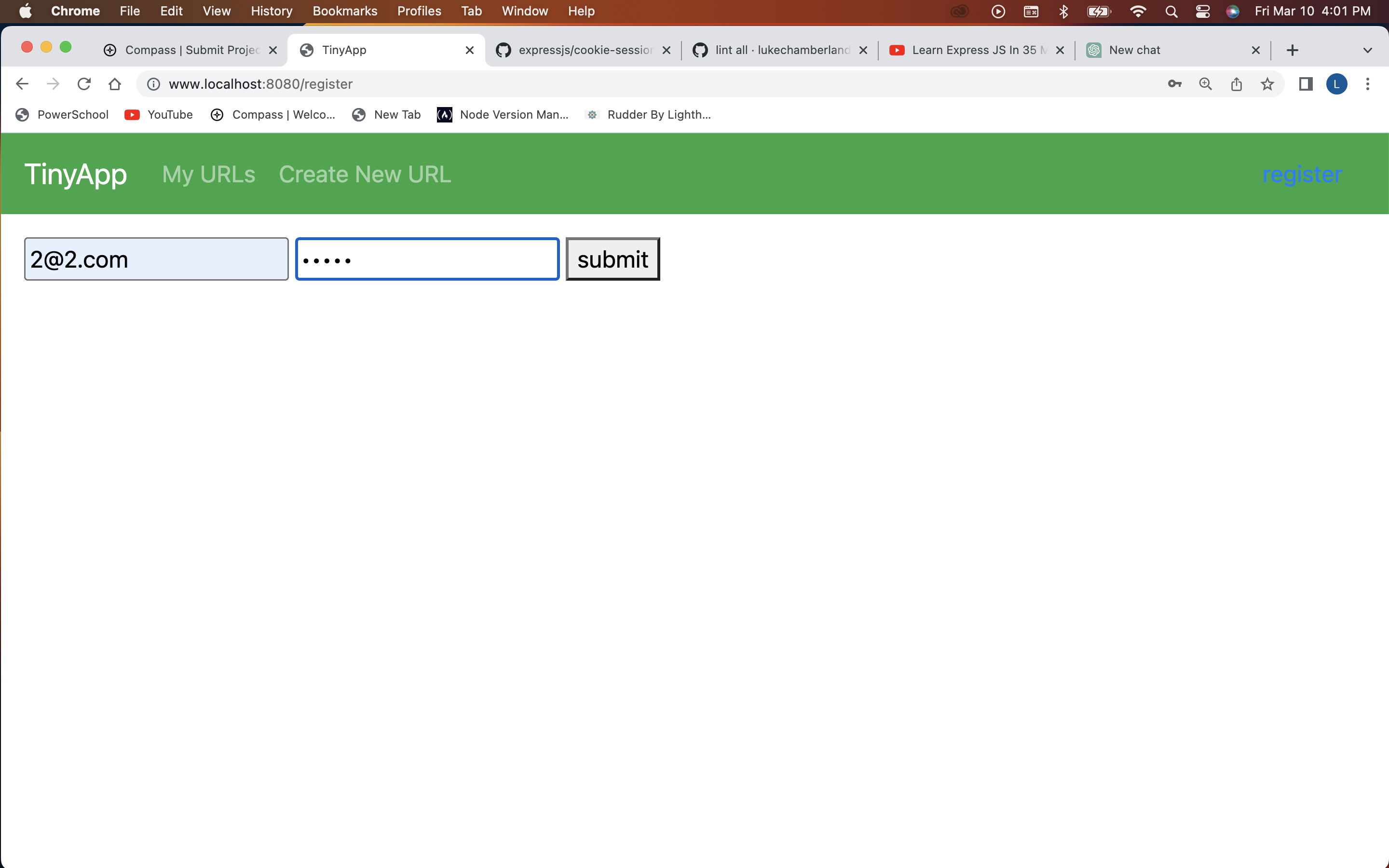1389x868 pixels.
Task: Toggle the Chrome side panel icon
Action: coord(1306,84)
